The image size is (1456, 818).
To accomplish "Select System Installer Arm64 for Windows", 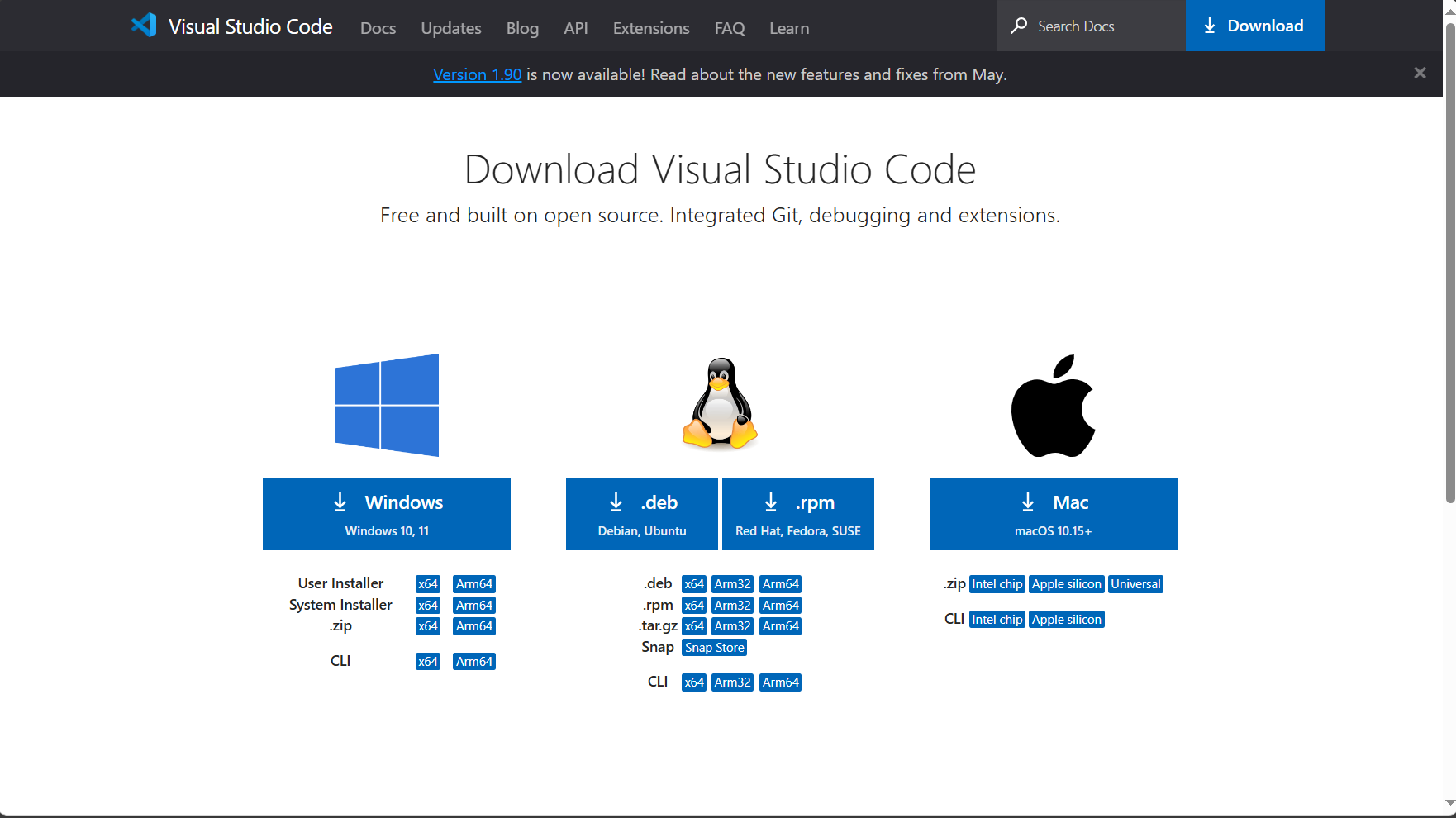I will (x=474, y=606).
